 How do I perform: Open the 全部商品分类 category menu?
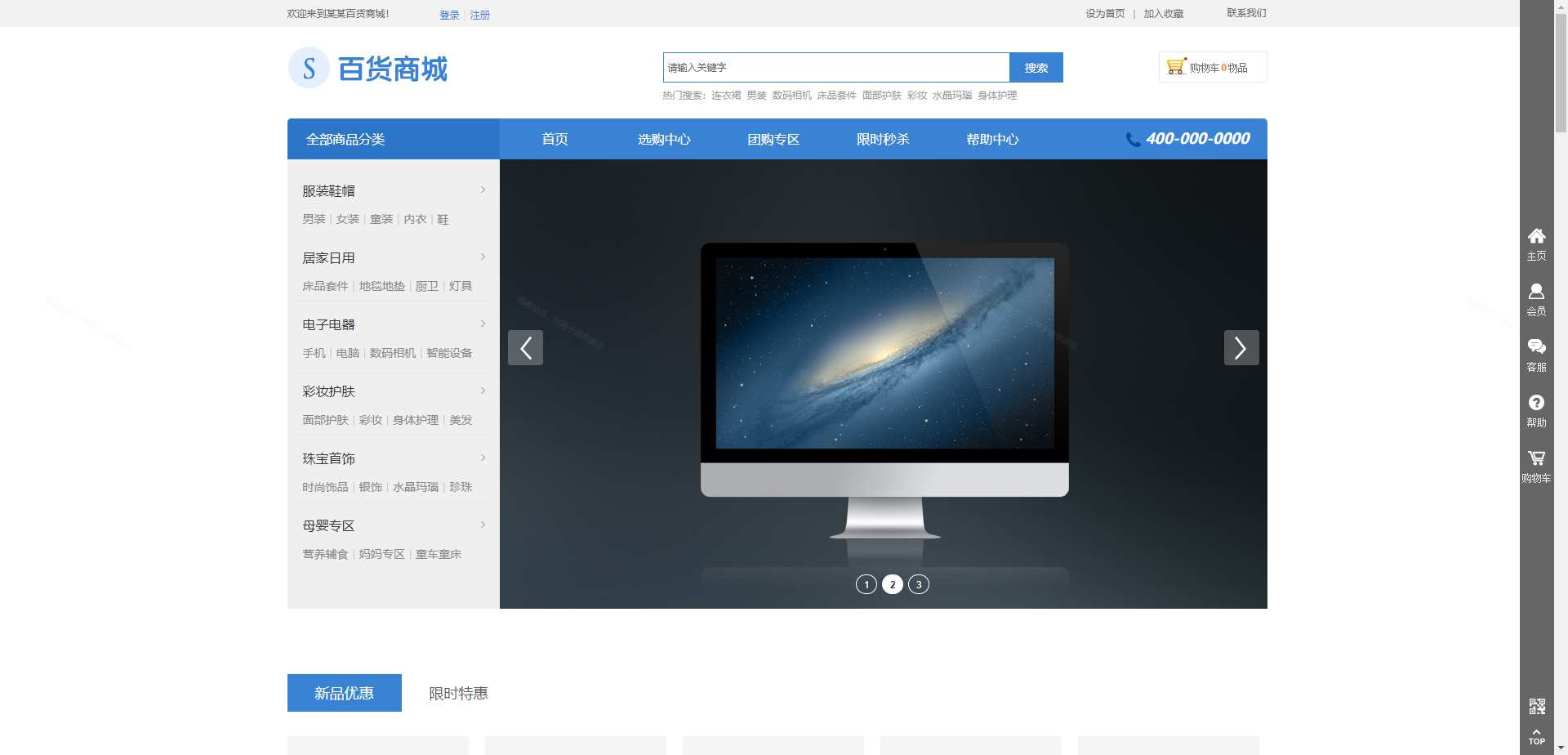point(394,139)
